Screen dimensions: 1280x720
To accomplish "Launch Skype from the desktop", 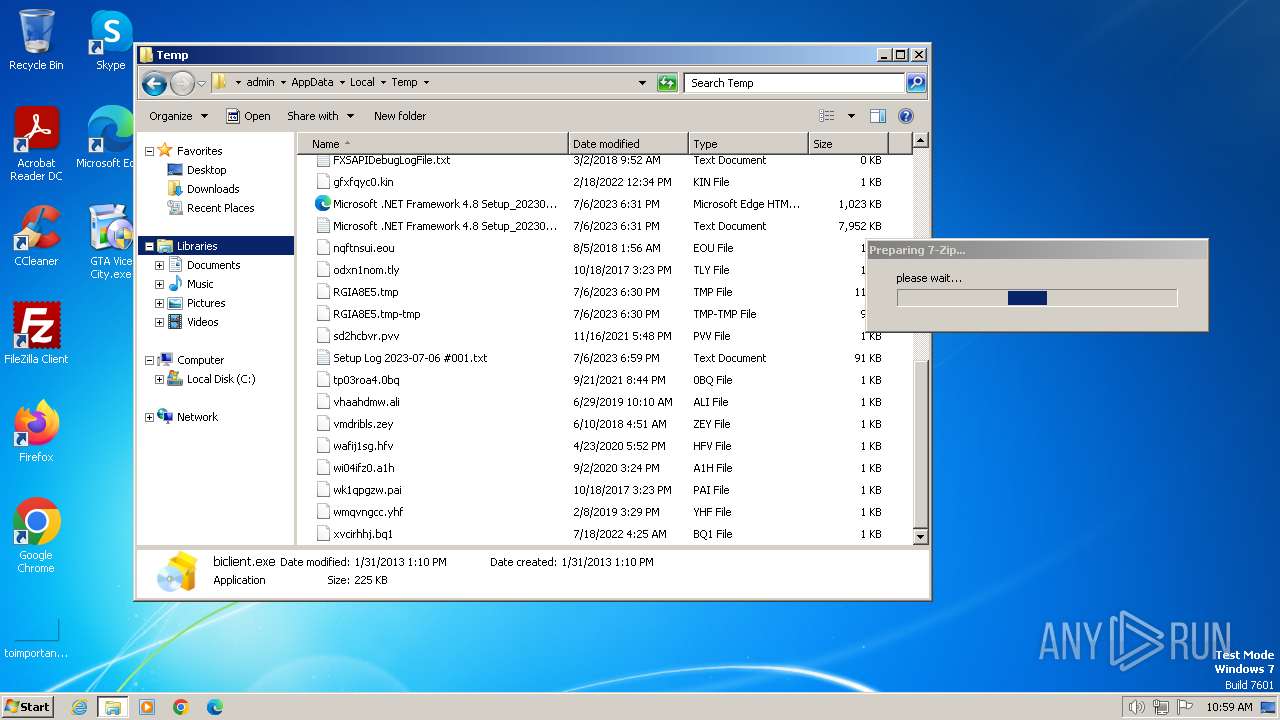I will pyautogui.click(x=110, y=40).
